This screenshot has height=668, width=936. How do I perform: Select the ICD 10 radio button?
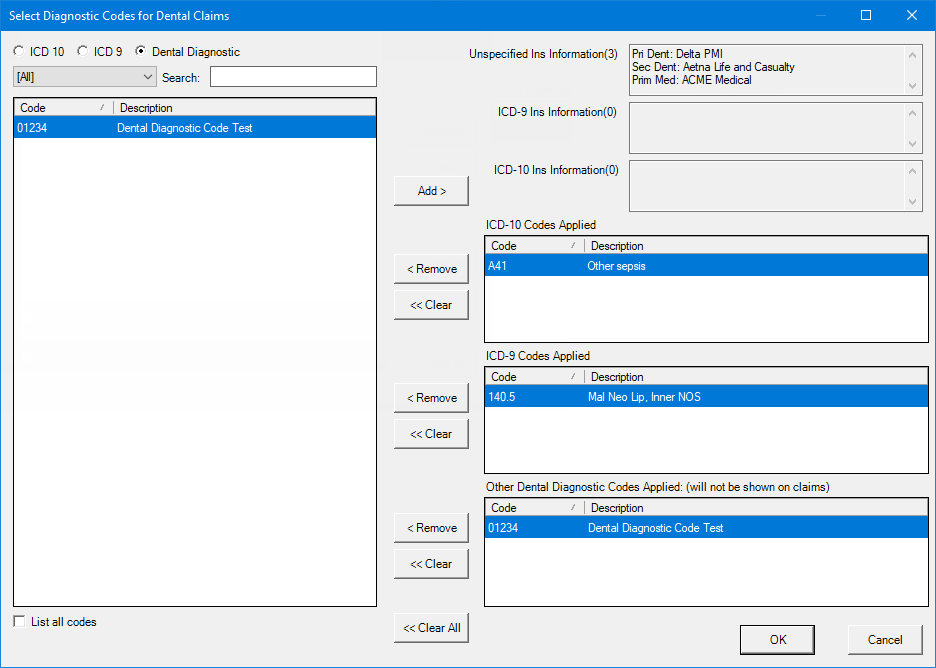coord(20,52)
